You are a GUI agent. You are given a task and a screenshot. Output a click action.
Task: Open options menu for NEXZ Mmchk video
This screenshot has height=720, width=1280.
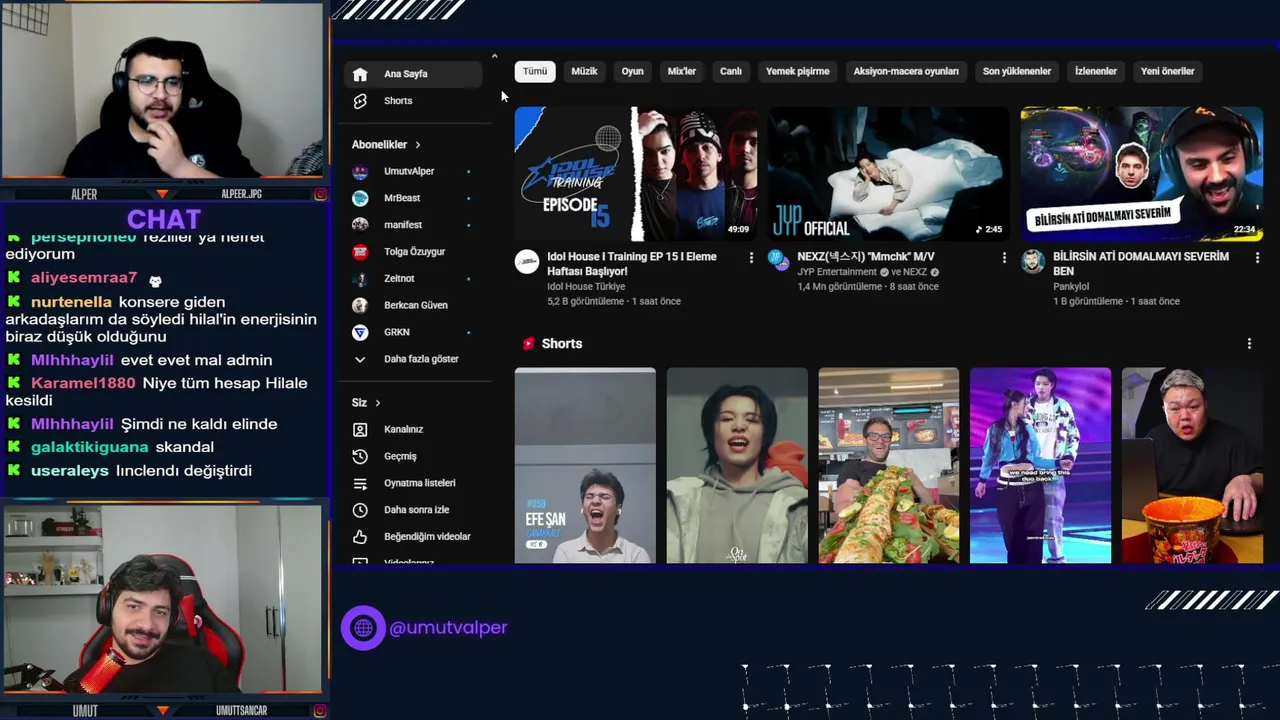point(1004,258)
